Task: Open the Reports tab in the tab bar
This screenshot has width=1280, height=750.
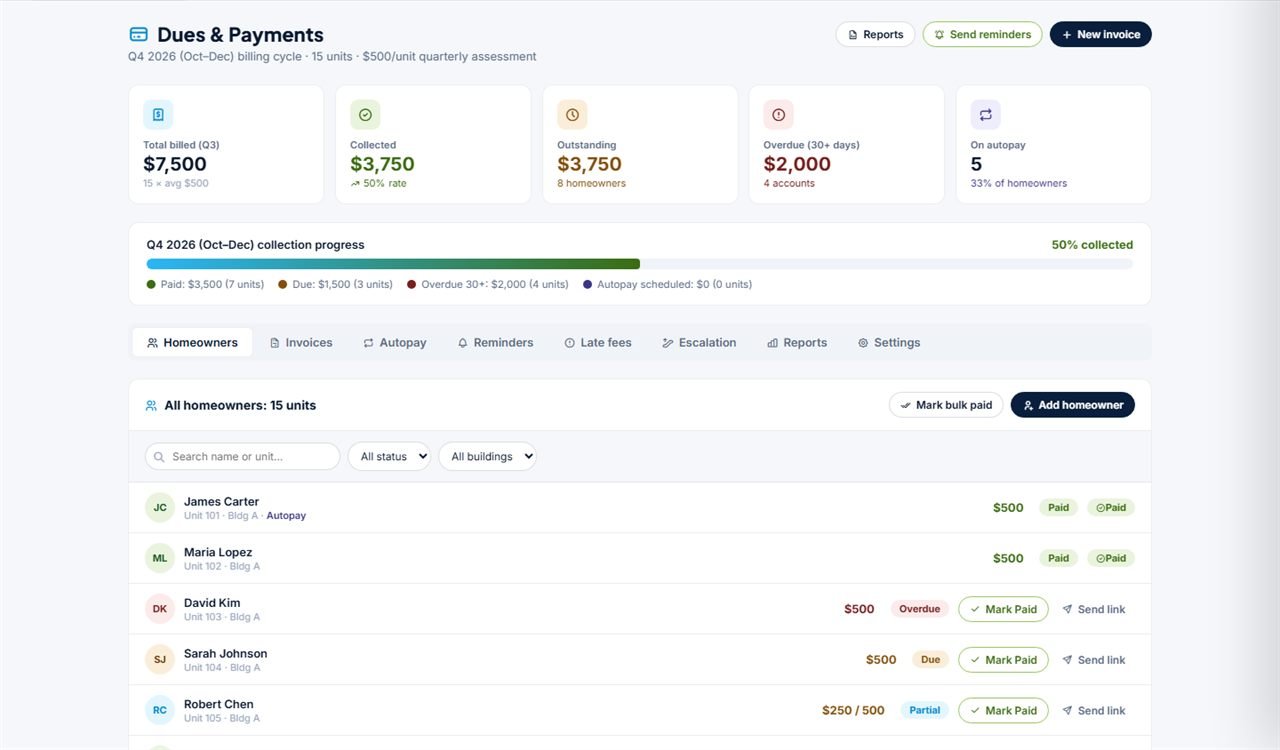Action: click(x=797, y=342)
